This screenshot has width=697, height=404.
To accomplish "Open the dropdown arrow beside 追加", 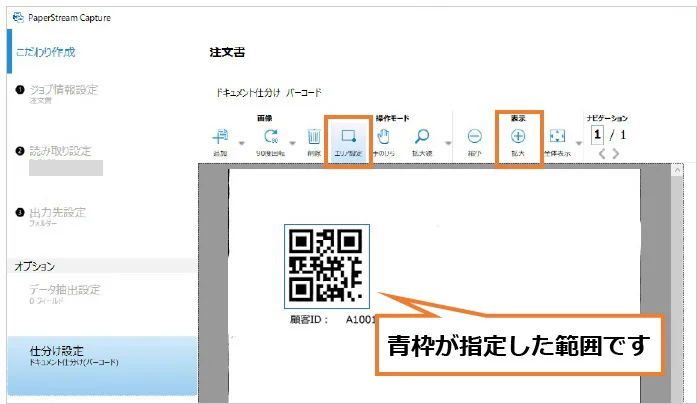I will click(x=242, y=143).
